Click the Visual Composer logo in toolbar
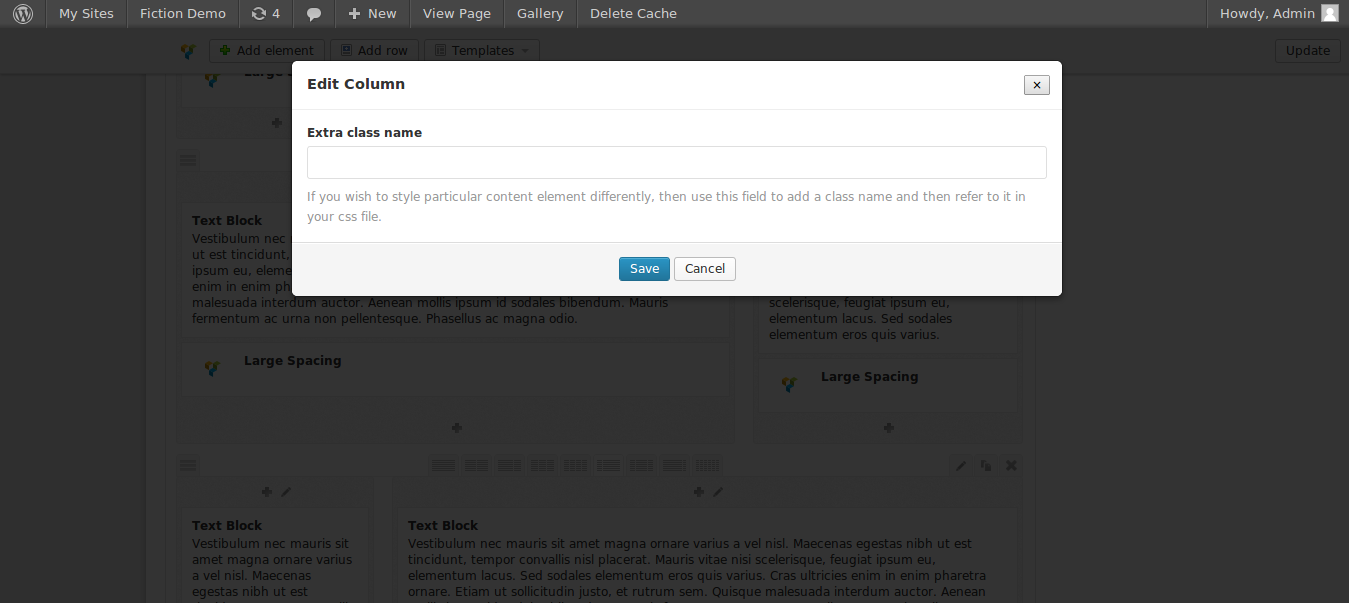Viewport: 1349px width, 603px height. pyautogui.click(x=187, y=51)
